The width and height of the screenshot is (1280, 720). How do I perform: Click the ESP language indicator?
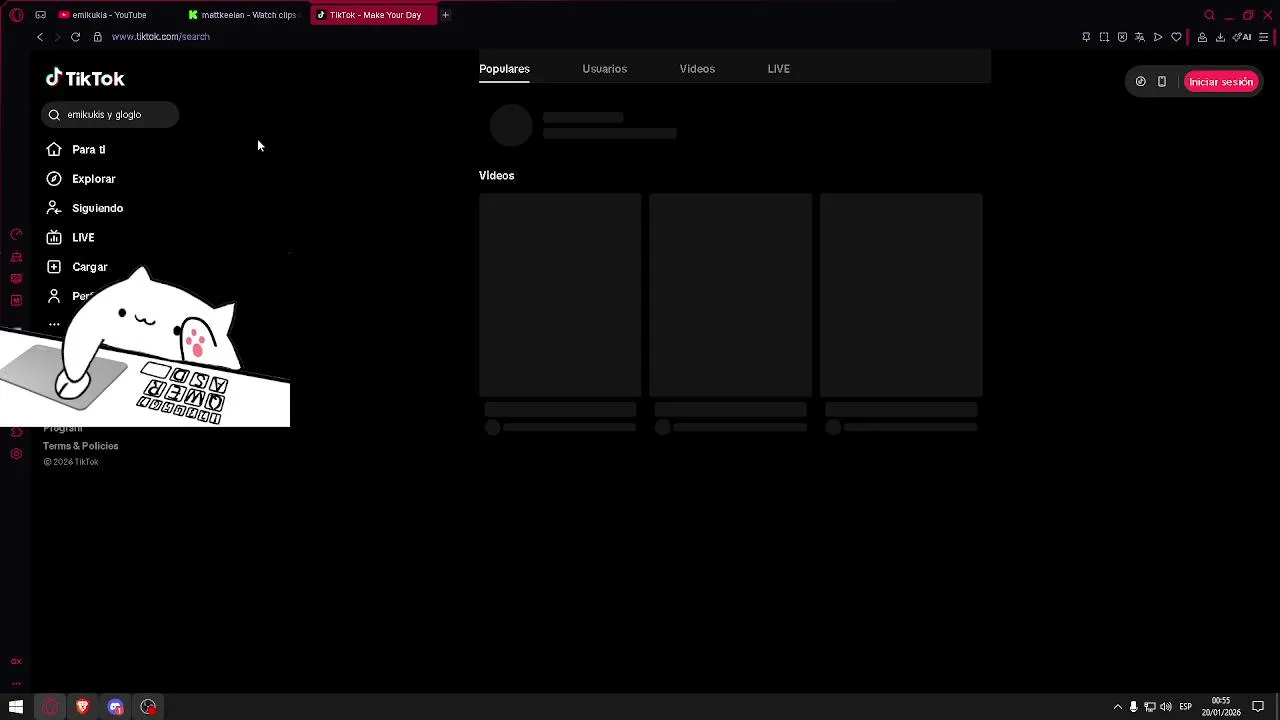coord(1185,707)
